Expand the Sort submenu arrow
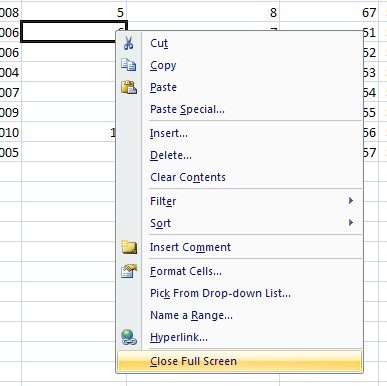Screen dimensions: 387x386 pyautogui.click(x=351, y=223)
